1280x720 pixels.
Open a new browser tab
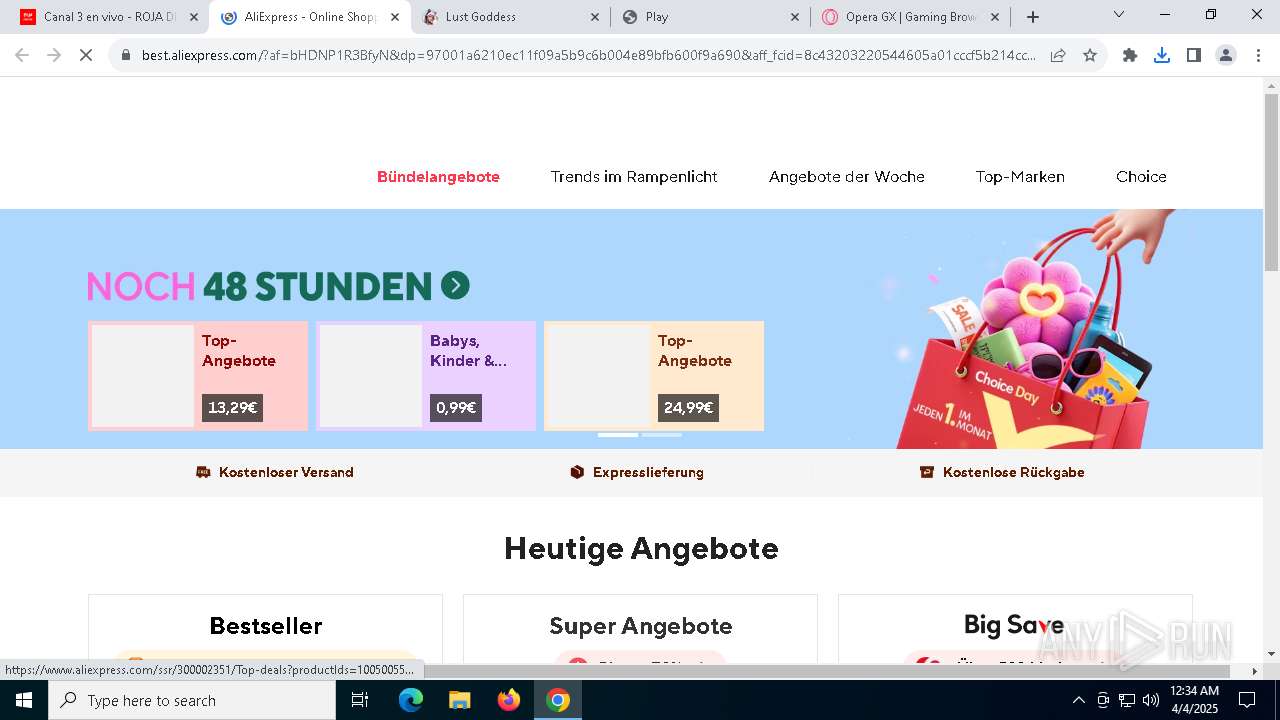coord(1033,17)
